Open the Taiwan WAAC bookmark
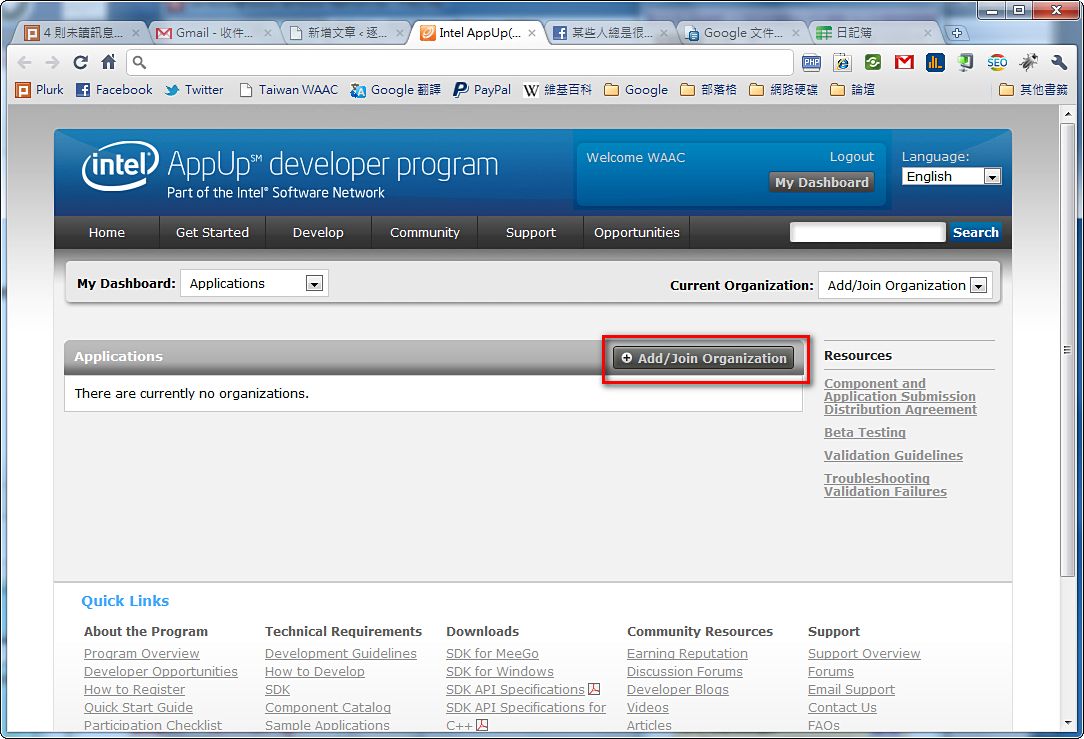 [x=289, y=90]
